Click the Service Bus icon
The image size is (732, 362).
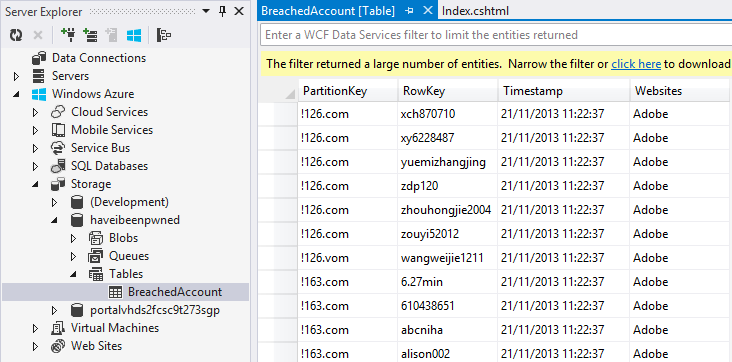tap(58, 148)
